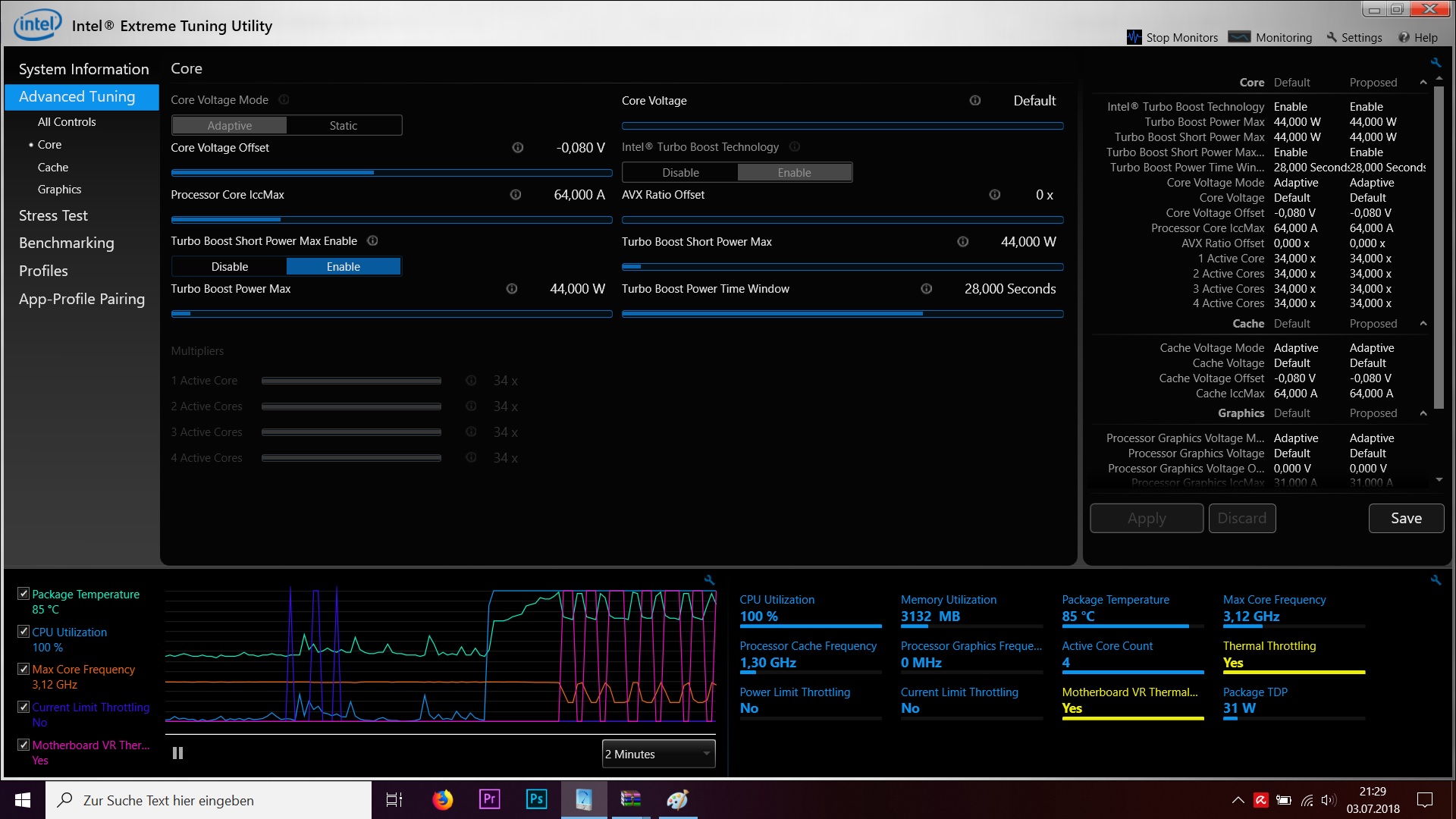Click the Help question mark icon

tap(1404, 37)
